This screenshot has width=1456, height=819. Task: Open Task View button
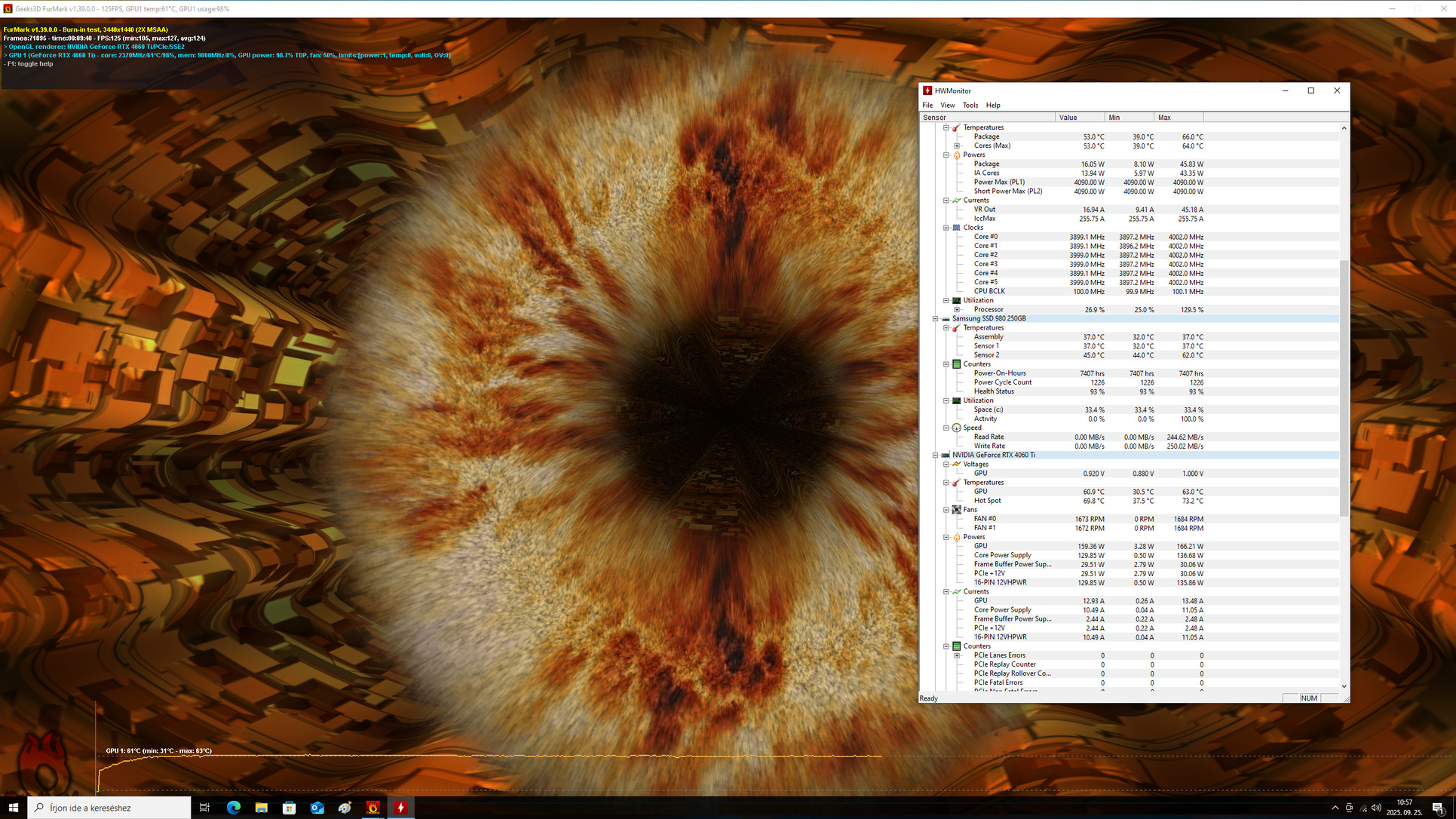(x=204, y=808)
